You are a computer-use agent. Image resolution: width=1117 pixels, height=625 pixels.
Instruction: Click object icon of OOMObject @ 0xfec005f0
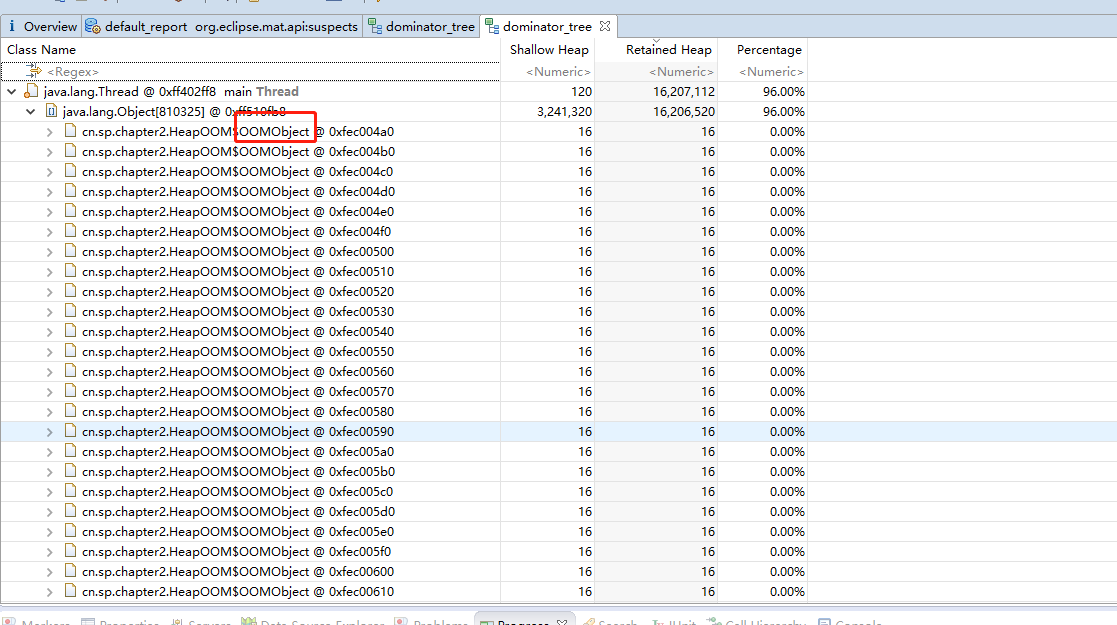[70, 550]
